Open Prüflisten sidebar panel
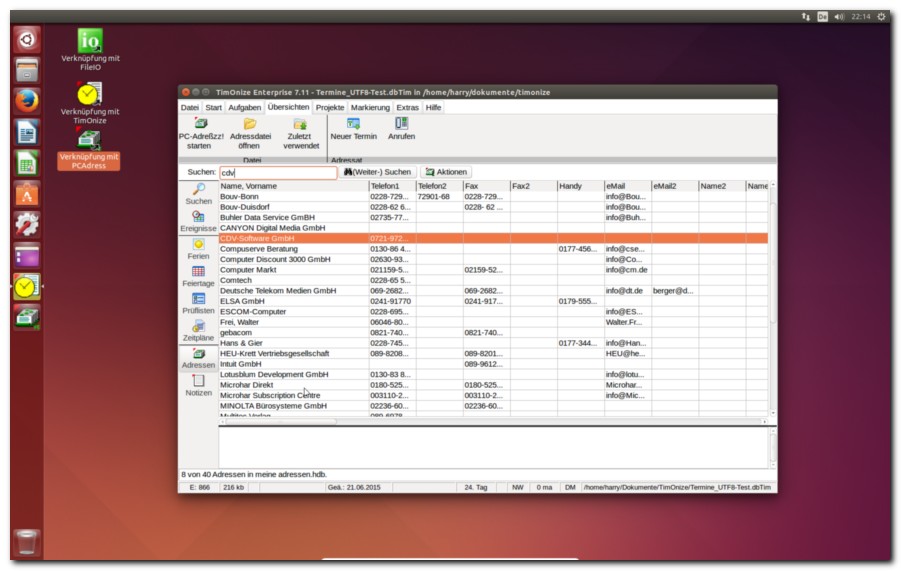 198,303
